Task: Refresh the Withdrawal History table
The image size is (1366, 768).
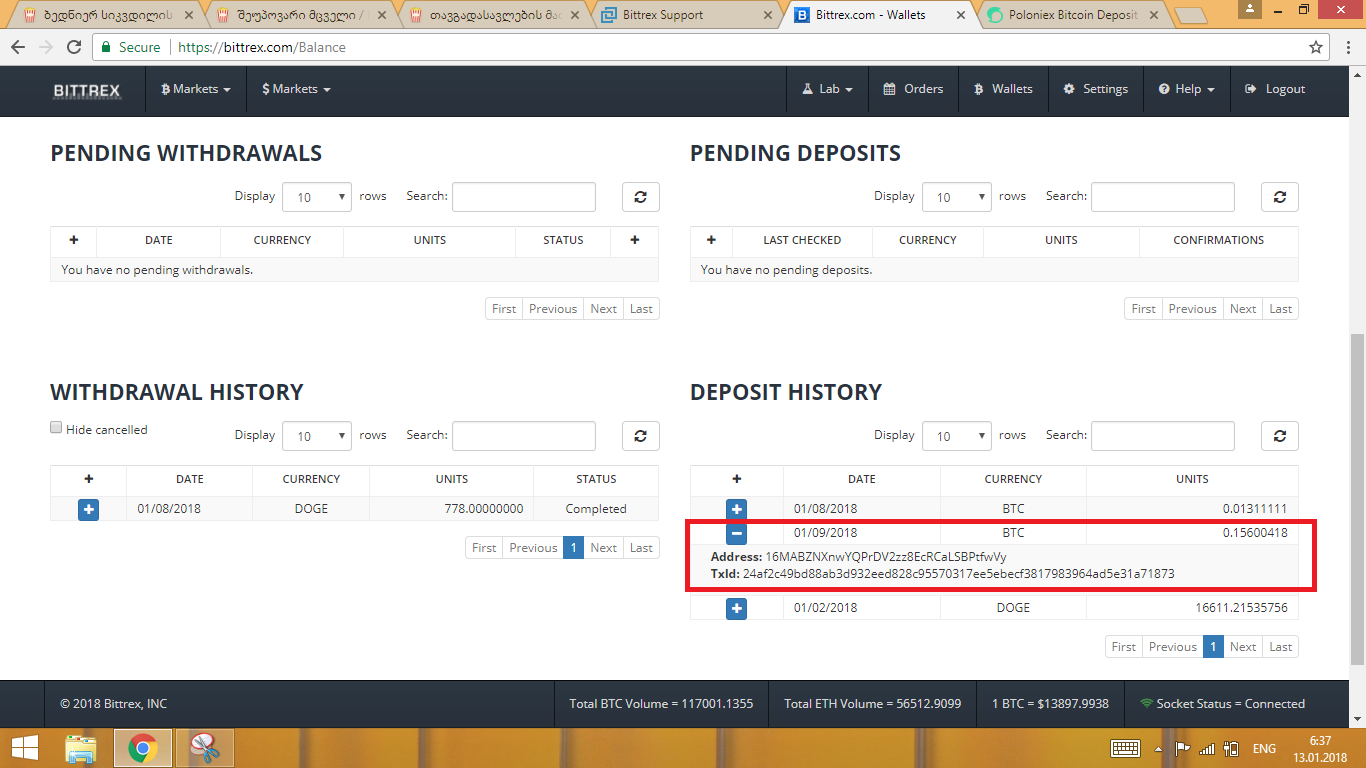Action: 641,436
